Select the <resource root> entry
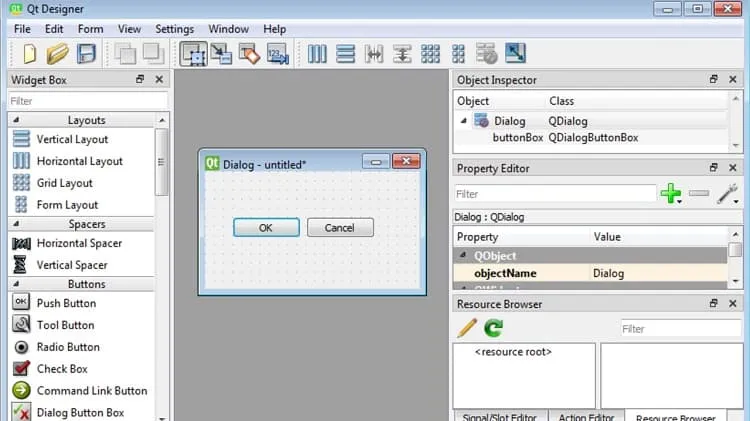This screenshot has height=421, width=750. tap(513, 352)
